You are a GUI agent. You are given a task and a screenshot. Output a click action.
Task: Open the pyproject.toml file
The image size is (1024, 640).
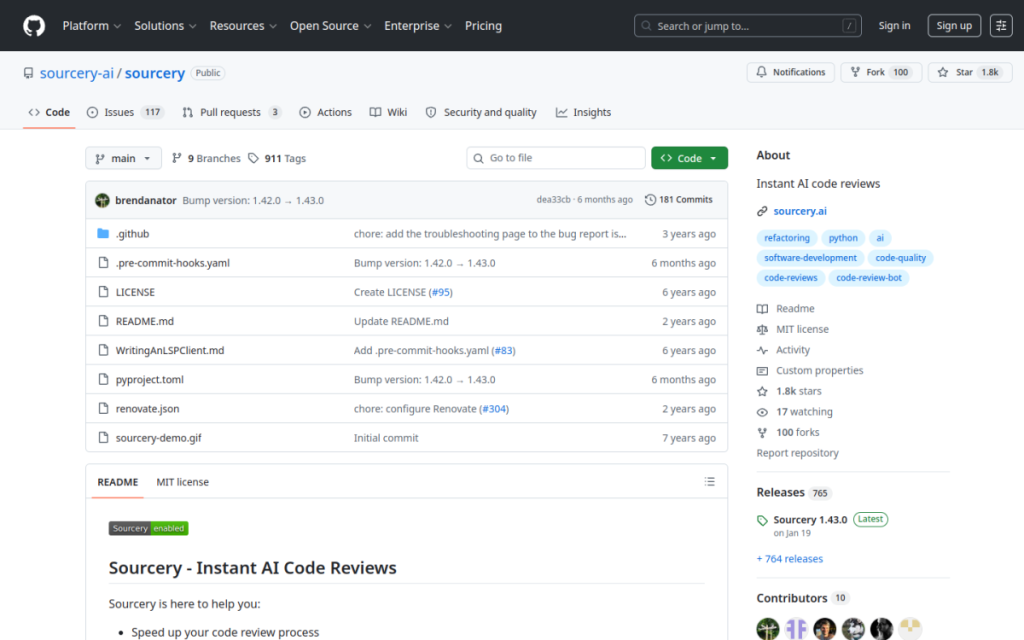point(150,379)
